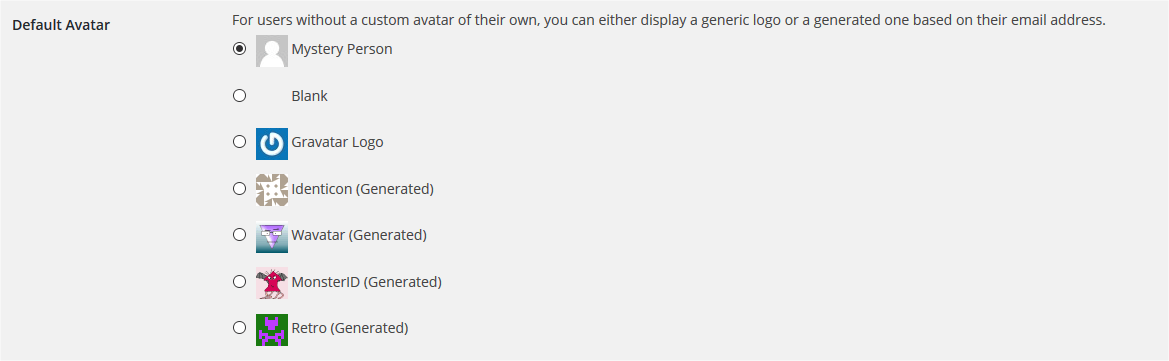Click the "Gravatar Logo" text label
This screenshot has height=361, width=1169.
(337, 142)
